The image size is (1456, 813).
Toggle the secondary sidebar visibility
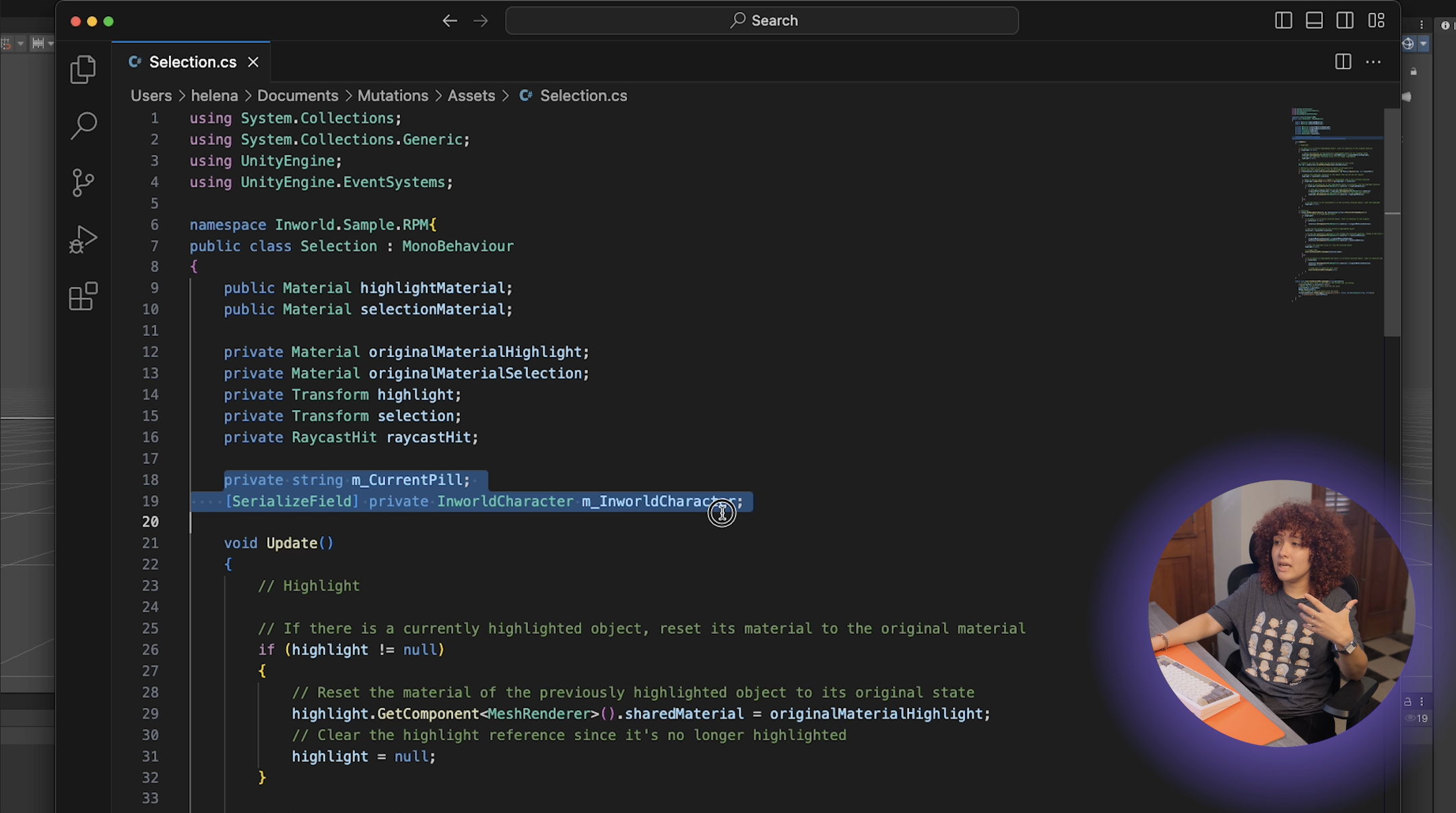(1344, 20)
